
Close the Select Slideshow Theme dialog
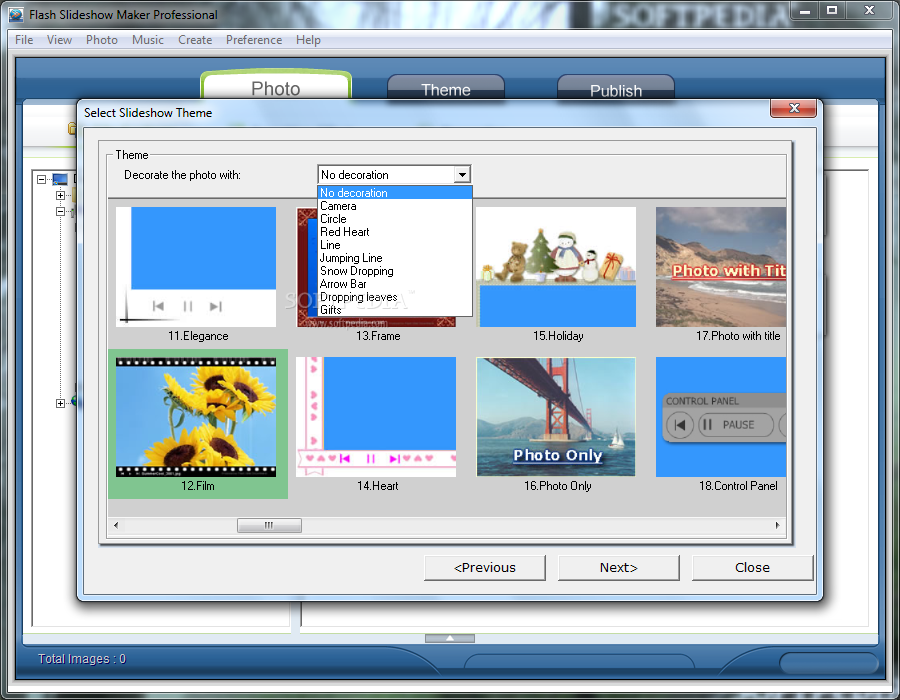[x=752, y=567]
